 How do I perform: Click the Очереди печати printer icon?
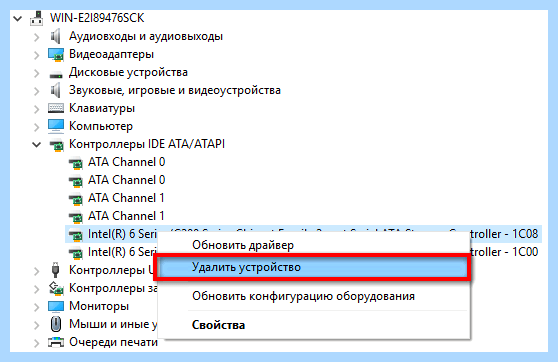click(x=56, y=342)
